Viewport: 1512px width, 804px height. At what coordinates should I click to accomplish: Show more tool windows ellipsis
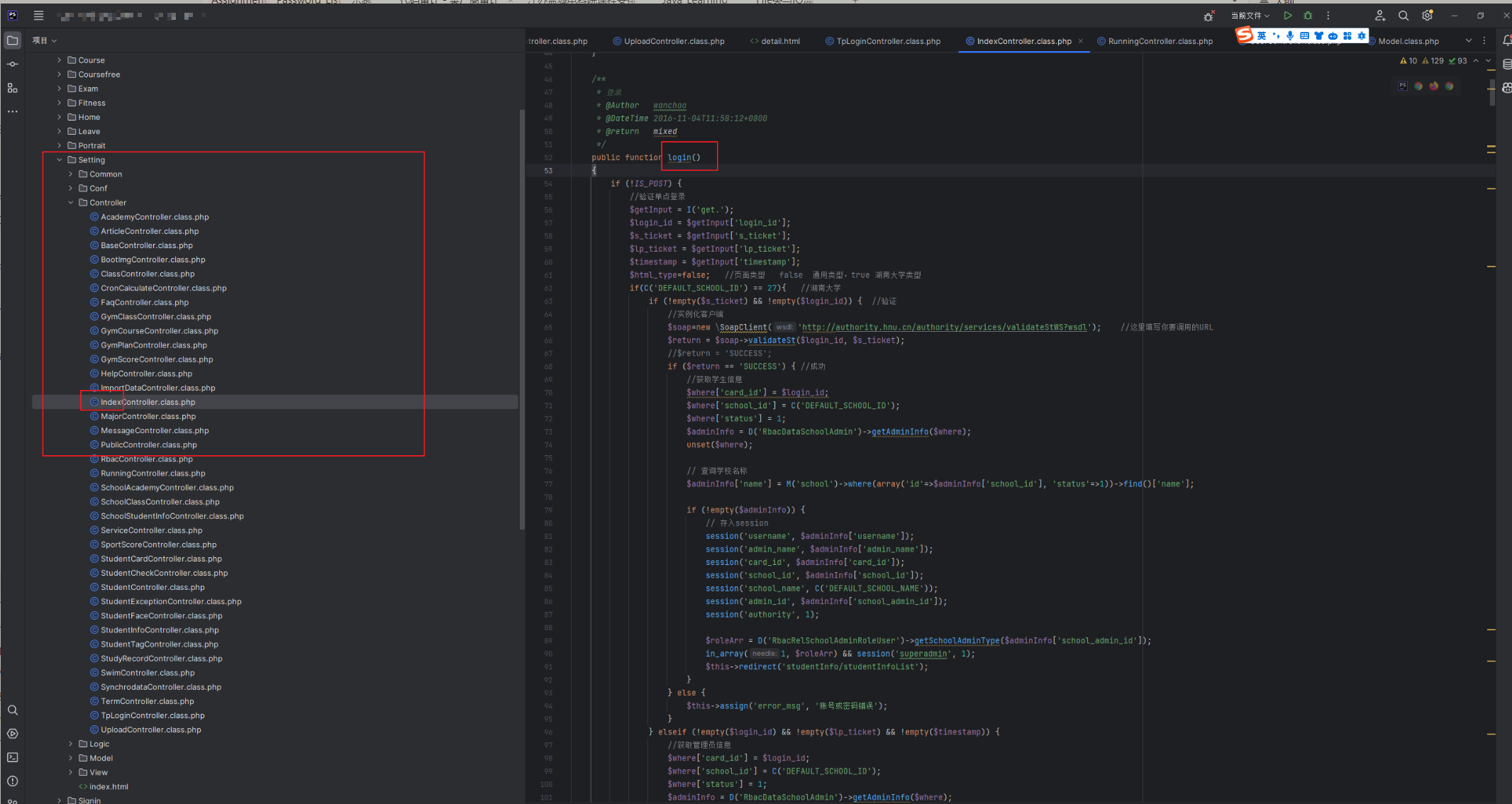[x=13, y=111]
